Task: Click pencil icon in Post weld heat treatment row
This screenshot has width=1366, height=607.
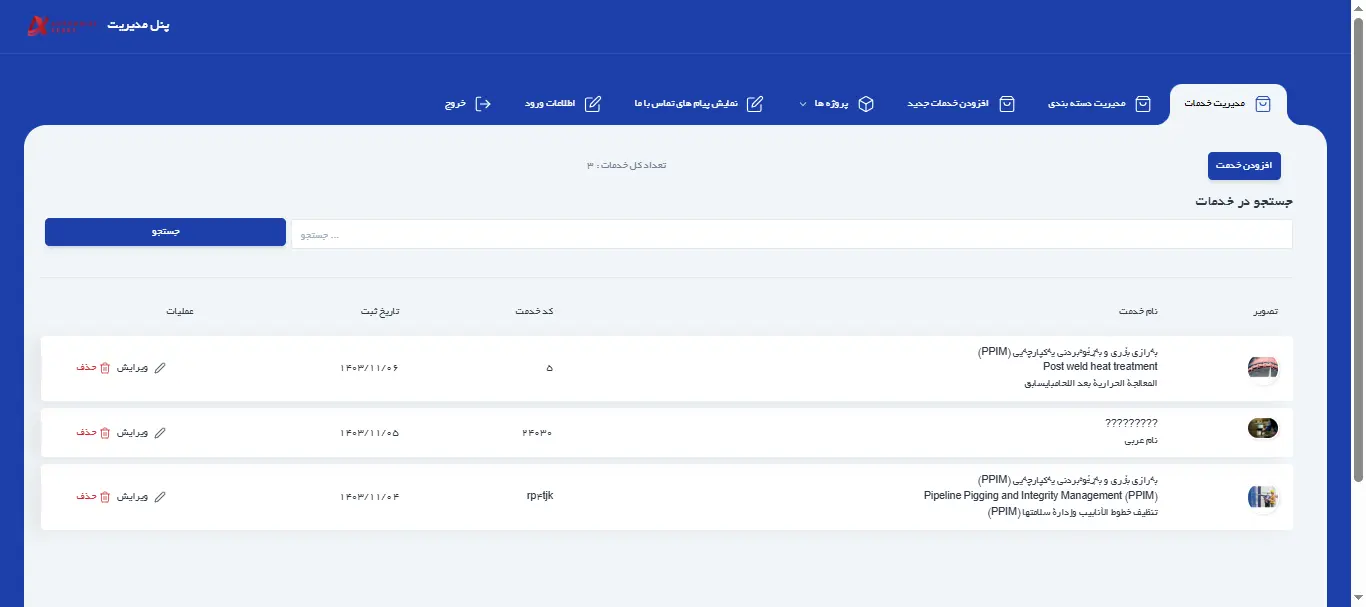Action: pos(160,368)
